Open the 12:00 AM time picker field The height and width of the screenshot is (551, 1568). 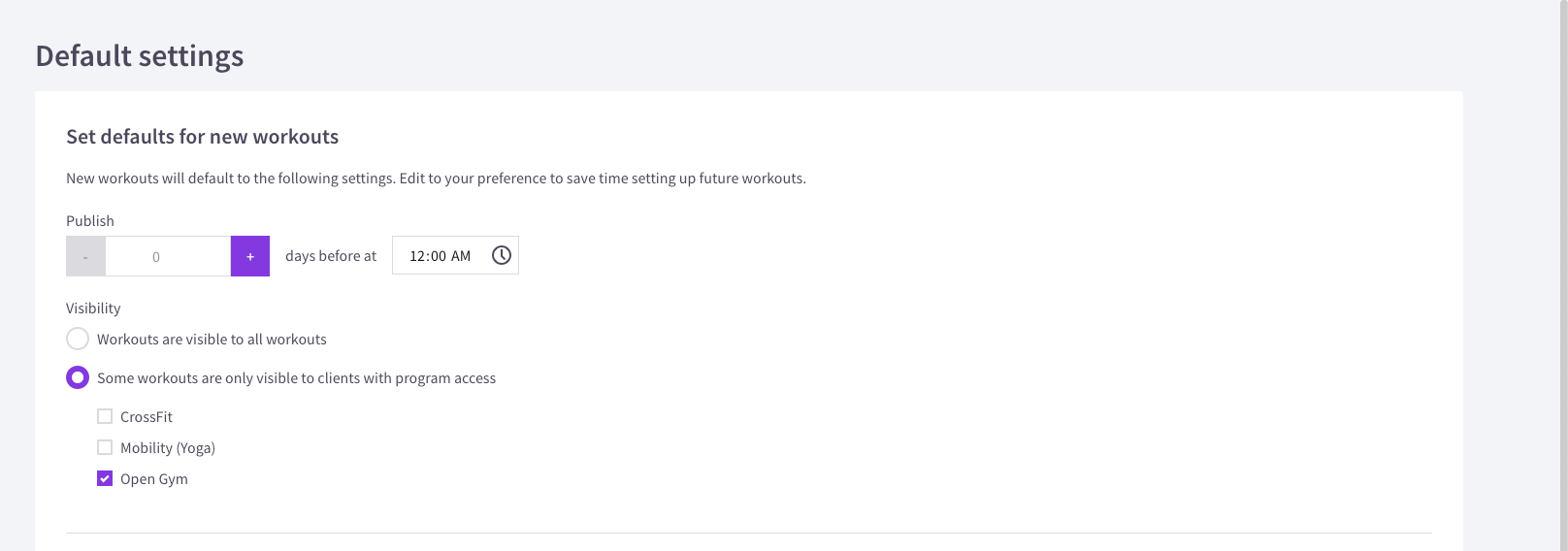click(455, 255)
